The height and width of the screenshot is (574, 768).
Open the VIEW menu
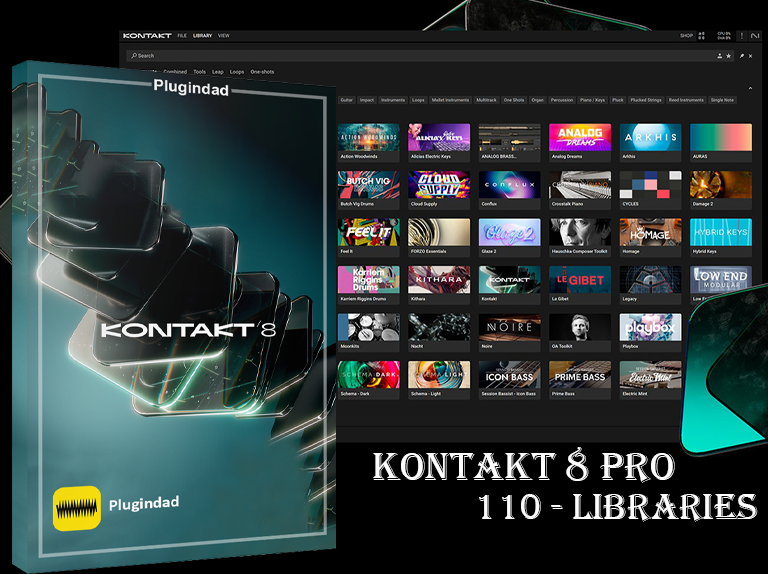point(223,36)
